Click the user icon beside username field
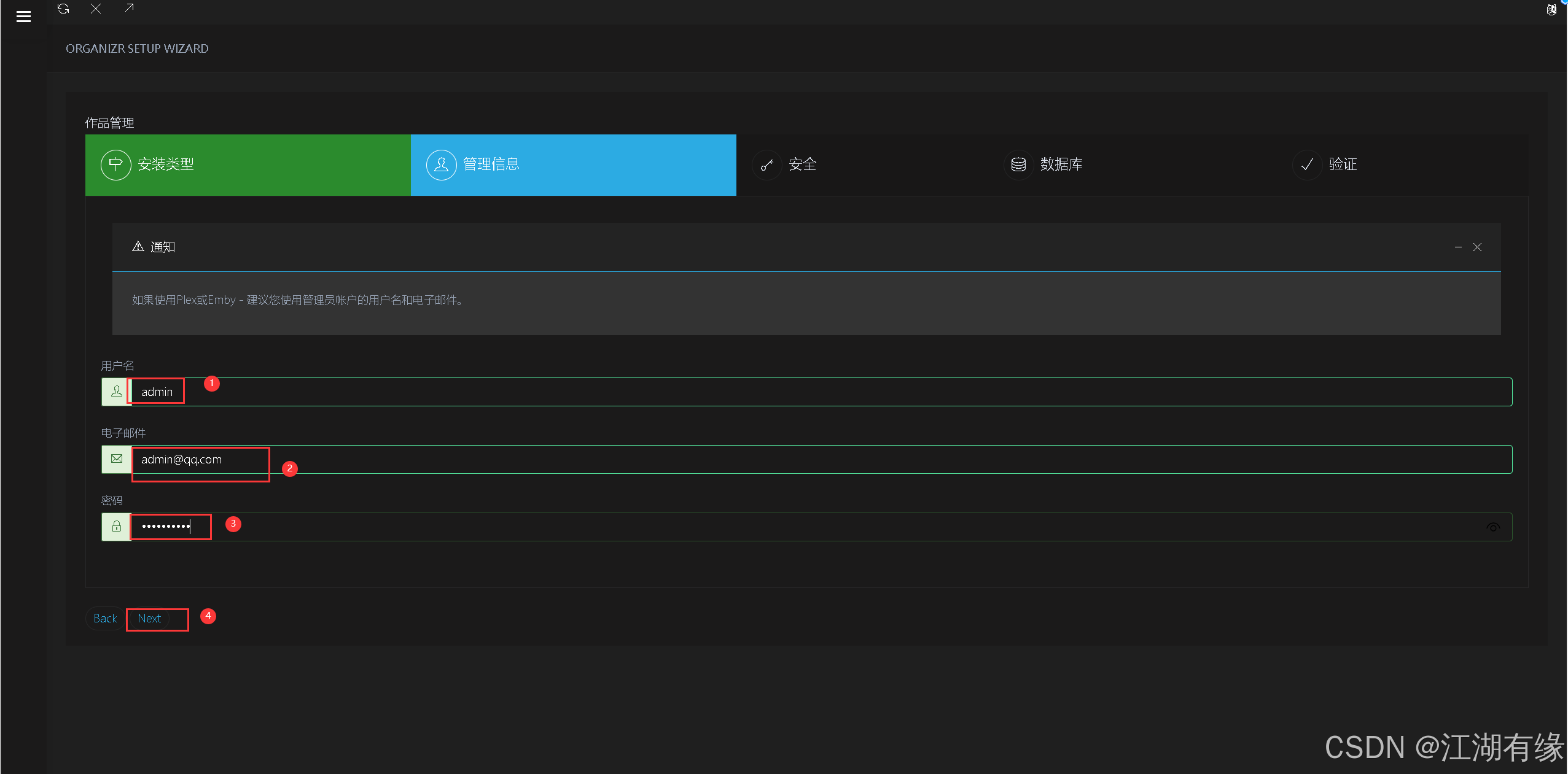 (117, 392)
